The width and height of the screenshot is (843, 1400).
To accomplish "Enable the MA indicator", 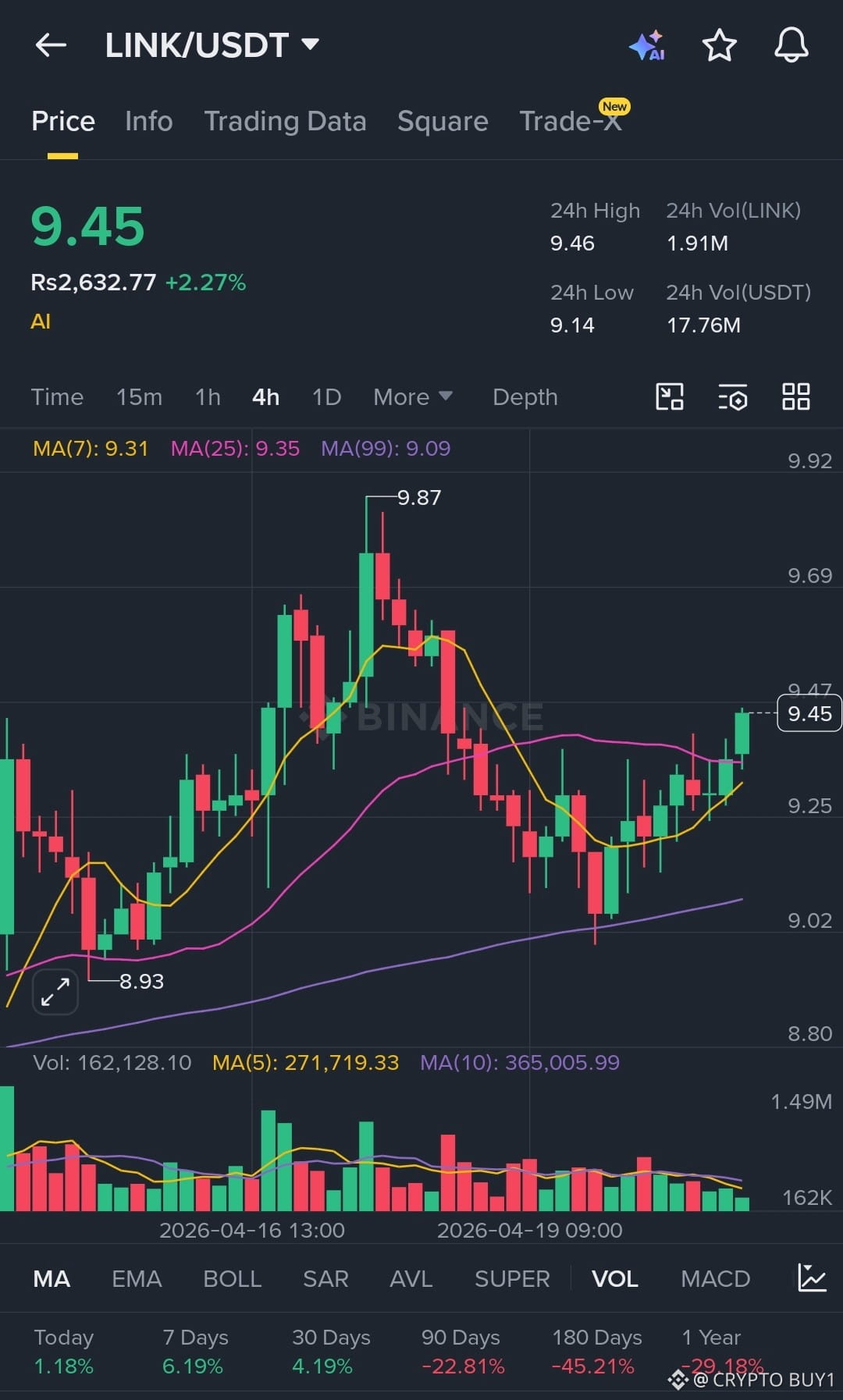I will (x=52, y=1278).
